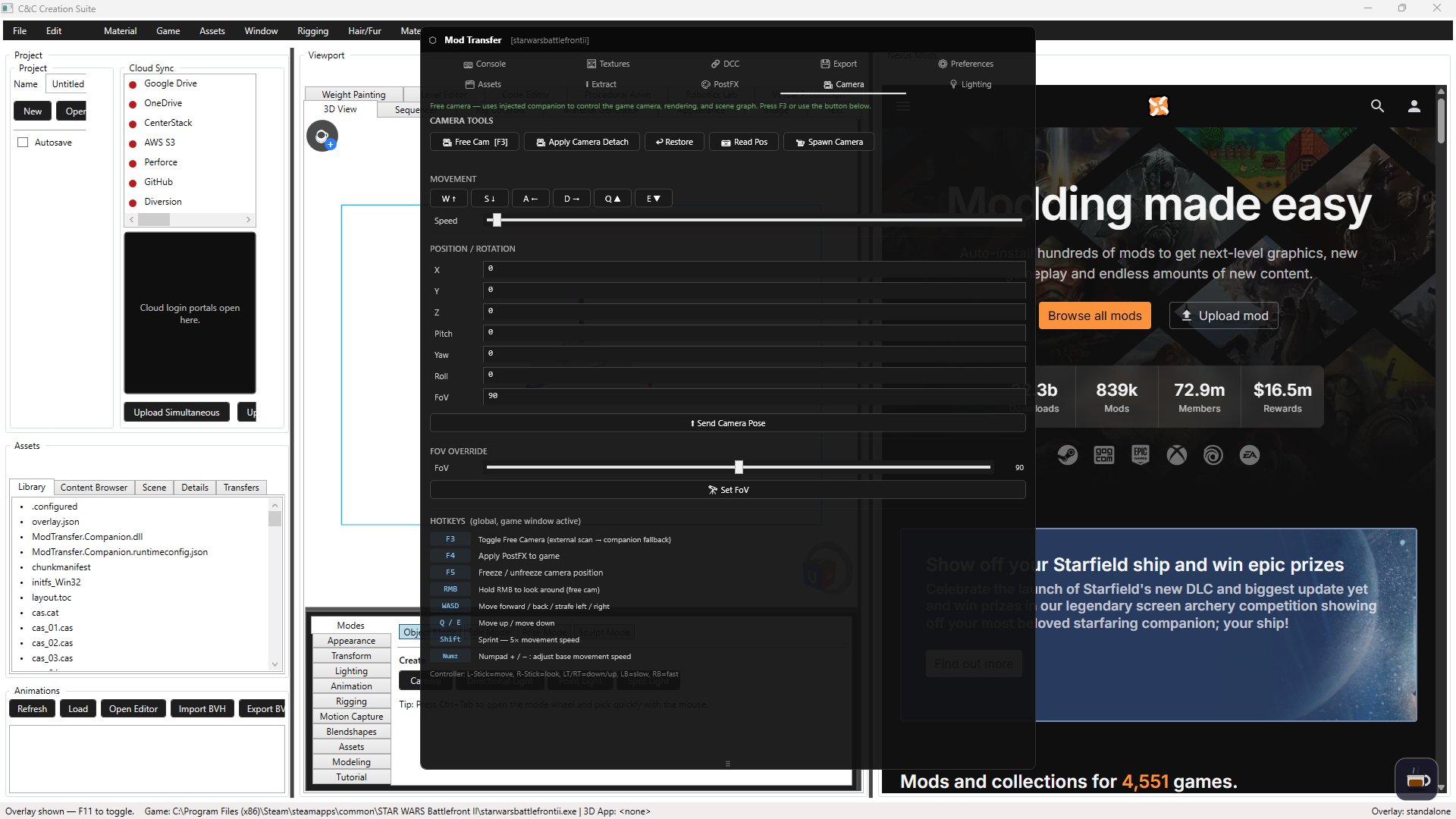Click the Epic Games platform icon
1456x819 pixels.
(1140, 455)
